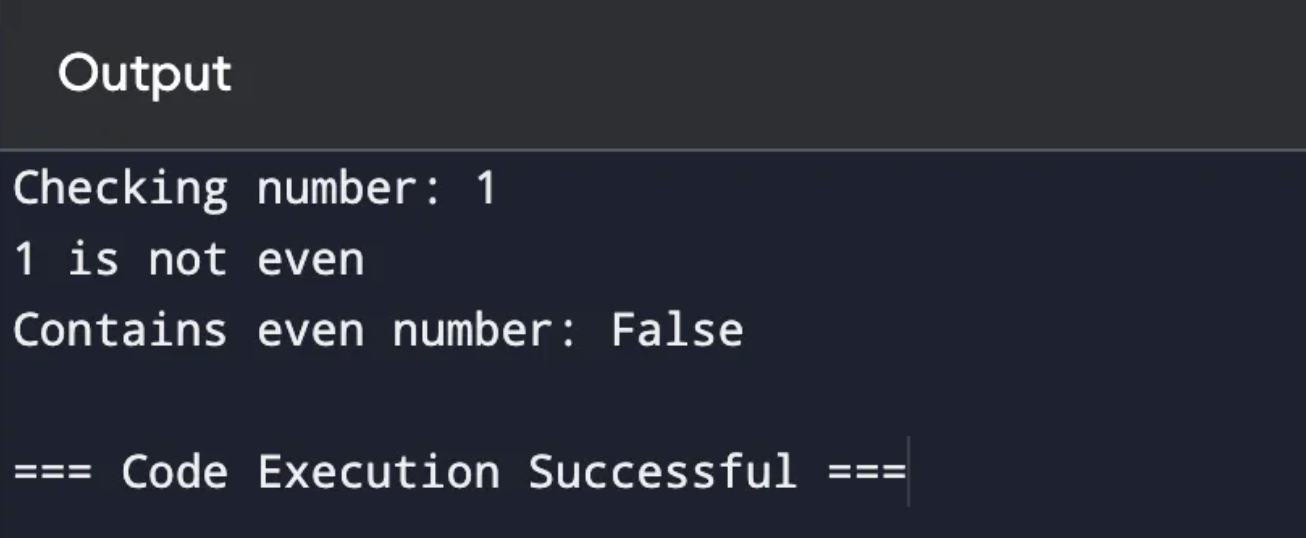Click the word "not" in the output

pyautogui.click(x=187, y=260)
